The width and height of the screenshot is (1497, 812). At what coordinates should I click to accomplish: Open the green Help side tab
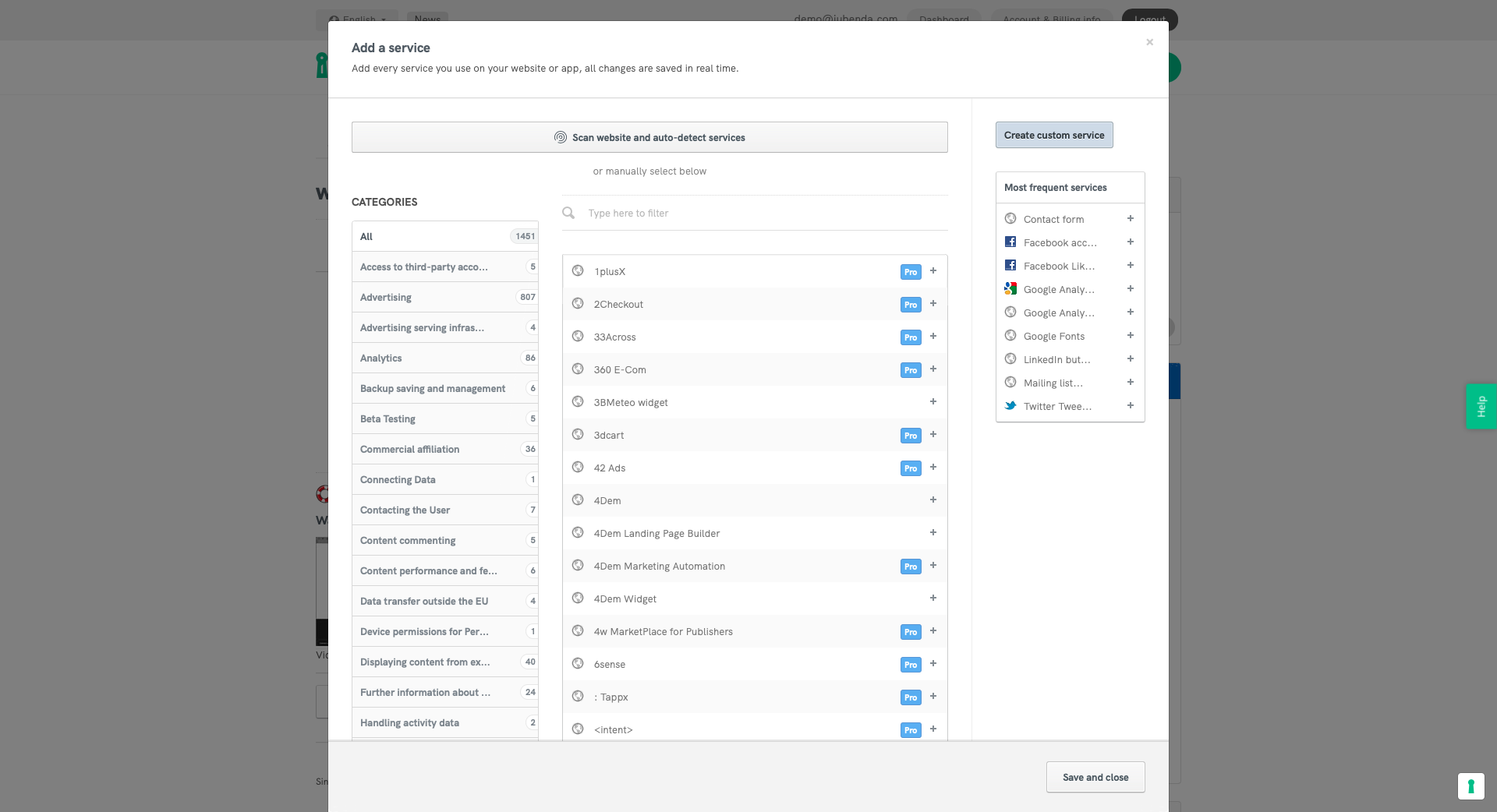[x=1481, y=406]
